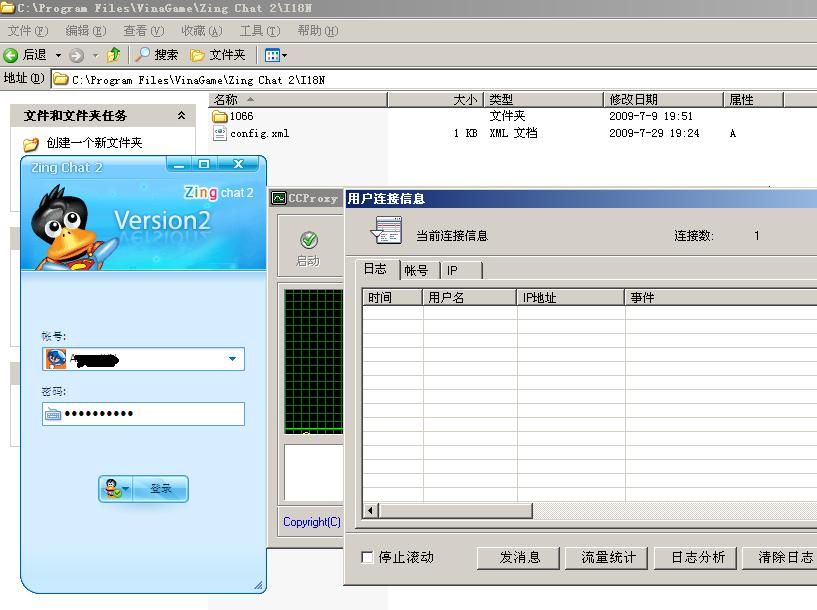Click the Event (事件) column header
The width and height of the screenshot is (817, 610).
coord(721,297)
